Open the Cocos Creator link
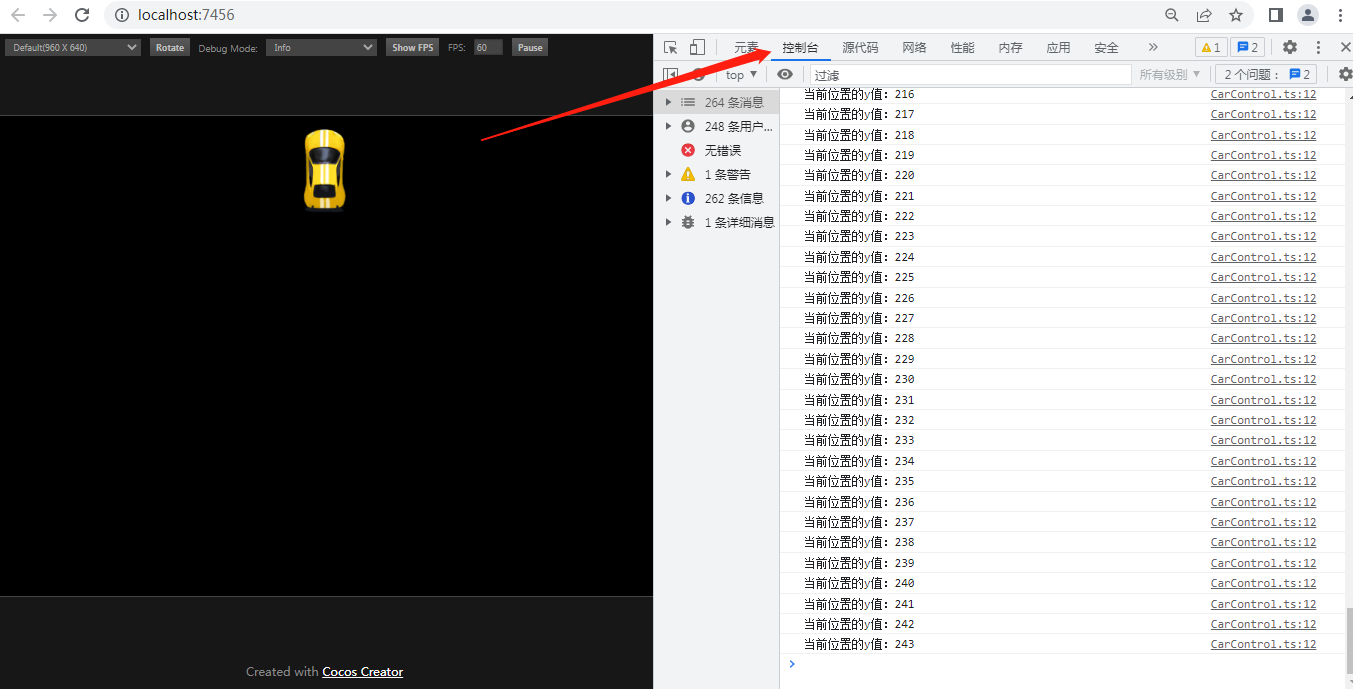This screenshot has height=689, width=1353. click(x=362, y=672)
